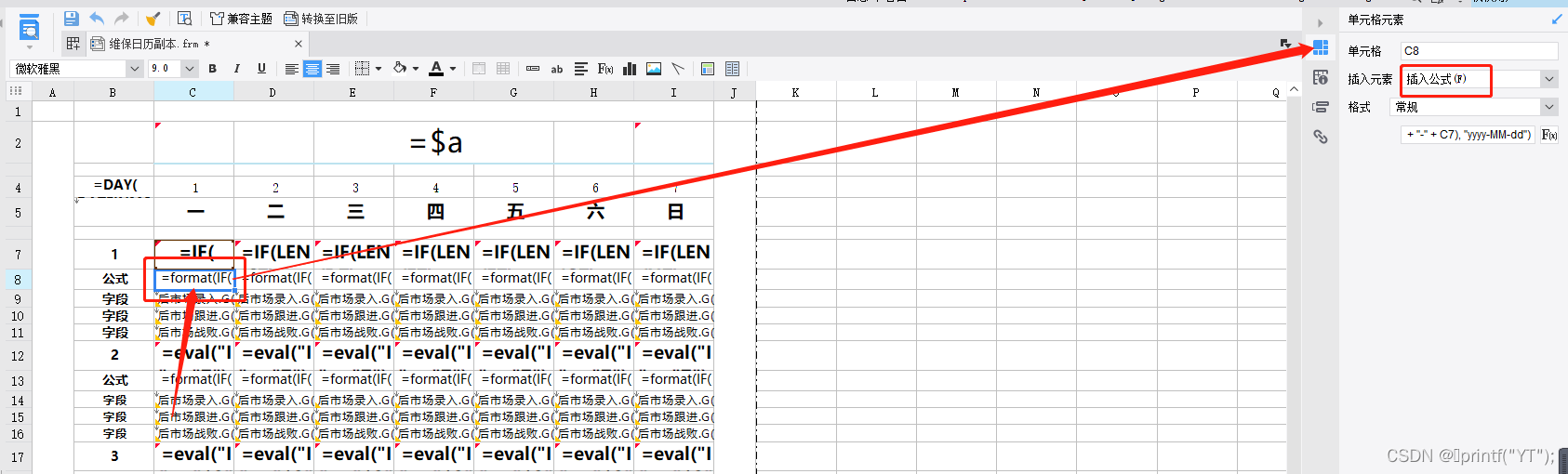Click the blue pin arrow in 单元格元素 panel

click(x=1558, y=20)
